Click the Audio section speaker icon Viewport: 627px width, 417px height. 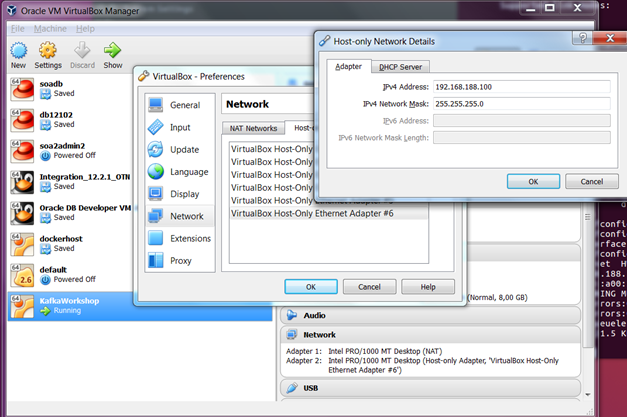tap(292, 315)
